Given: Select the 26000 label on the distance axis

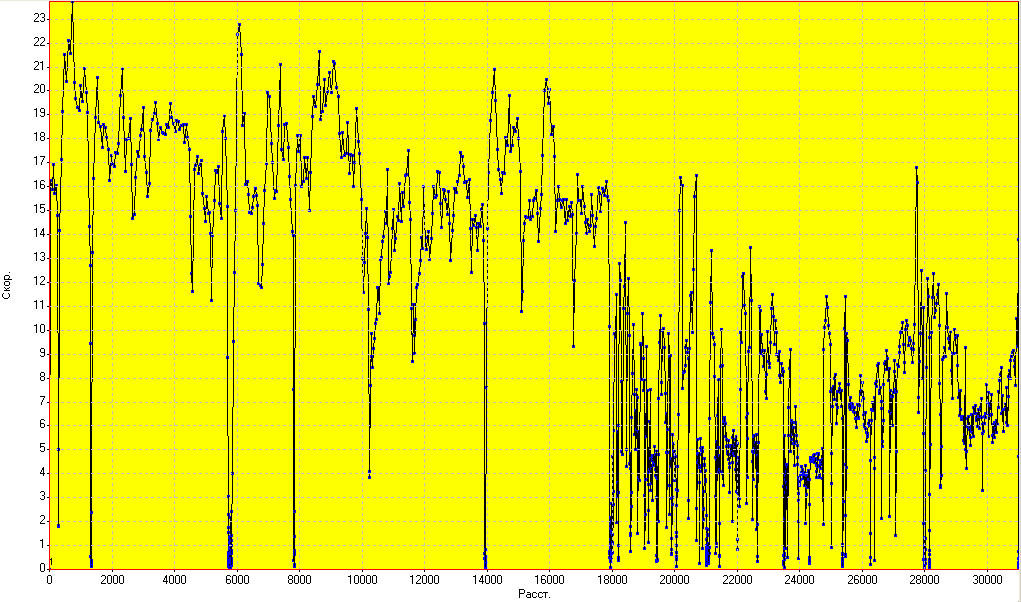Looking at the screenshot, I should coord(862,580).
